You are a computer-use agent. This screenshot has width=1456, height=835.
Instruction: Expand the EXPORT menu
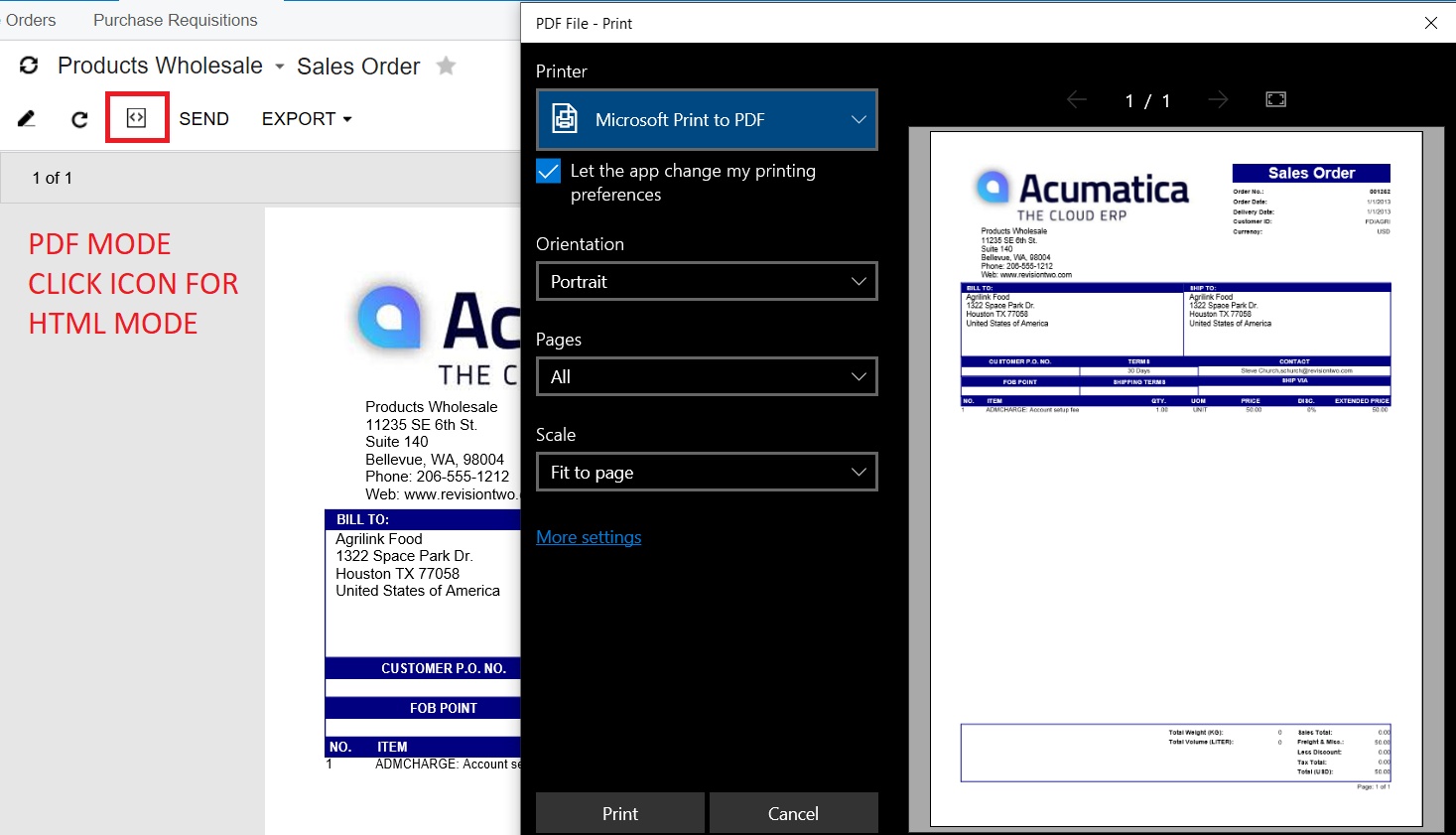pyautogui.click(x=307, y=119)
